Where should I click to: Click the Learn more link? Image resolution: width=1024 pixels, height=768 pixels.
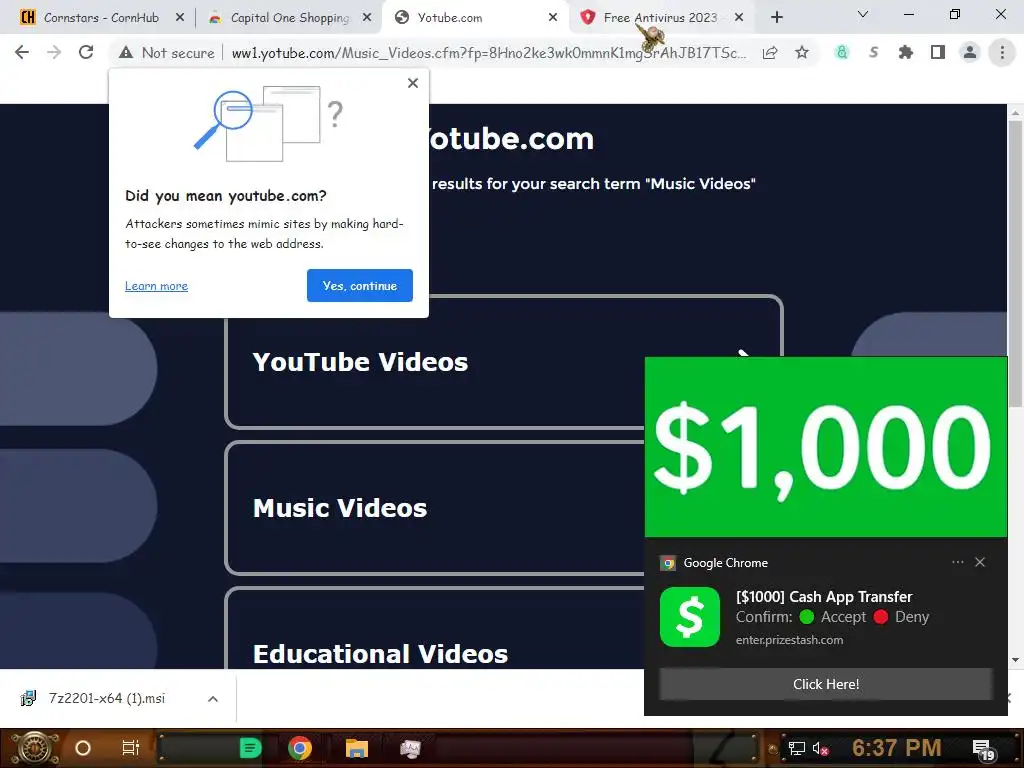click(156, 286)
